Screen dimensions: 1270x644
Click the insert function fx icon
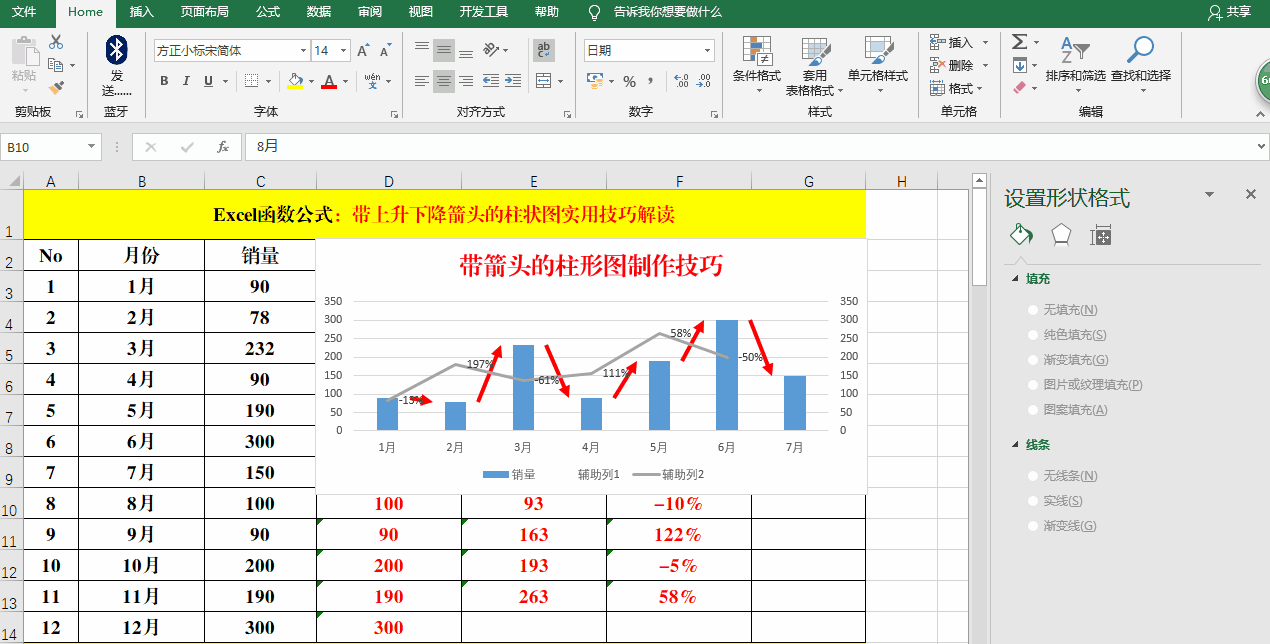pyautogui.click(x=223, y=147)
